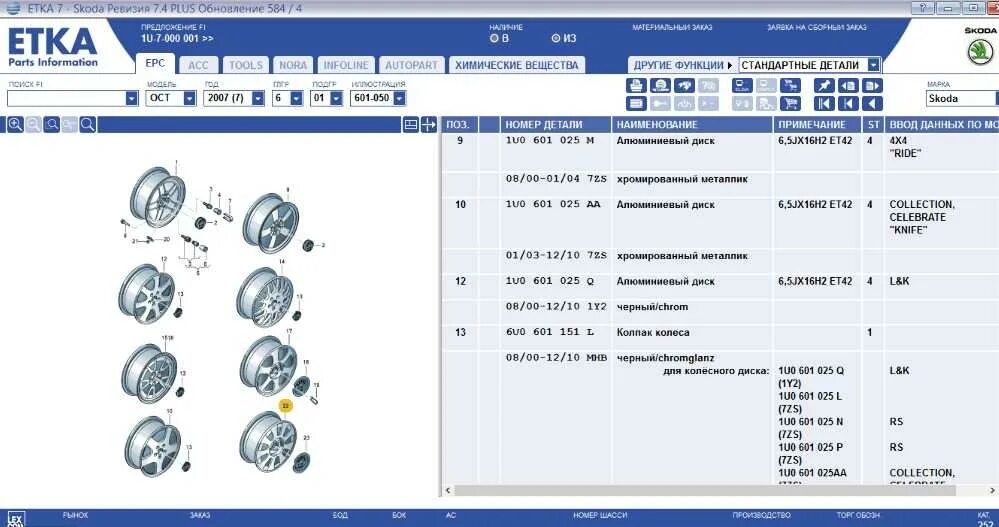Click the top-right wheel thumbnail in the illustration
The height and width of the screenshot is (527, 999).
271,224
